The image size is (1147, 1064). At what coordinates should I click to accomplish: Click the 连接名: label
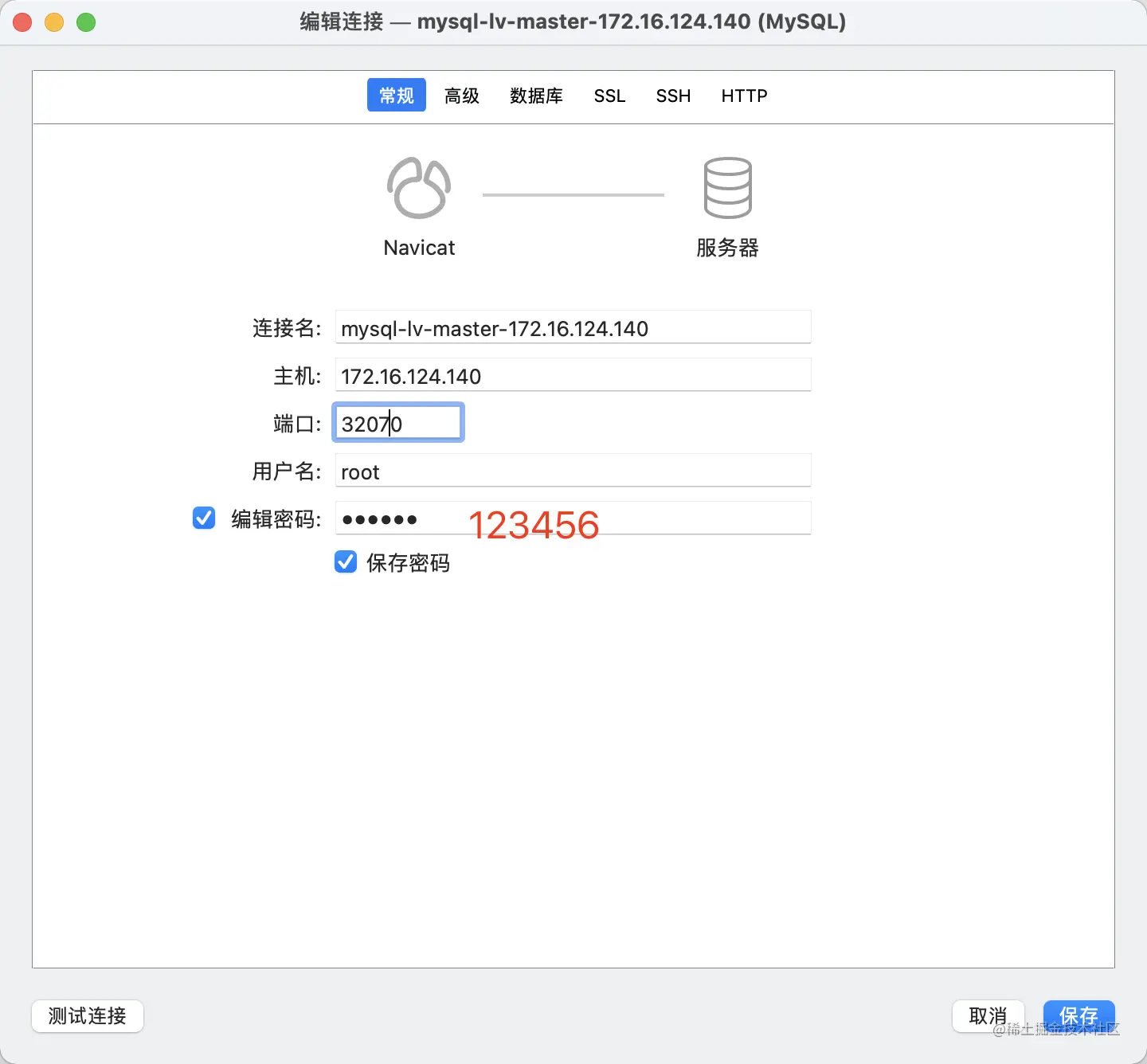287,328
